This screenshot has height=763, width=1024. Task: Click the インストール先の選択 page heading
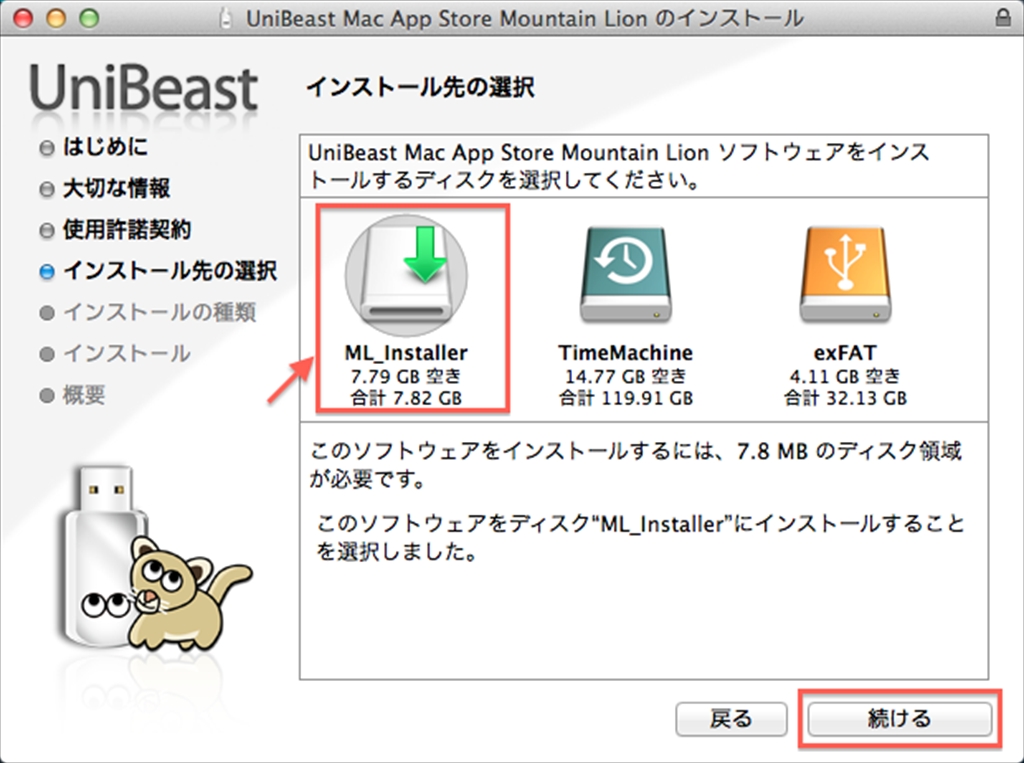coord(421,87)
